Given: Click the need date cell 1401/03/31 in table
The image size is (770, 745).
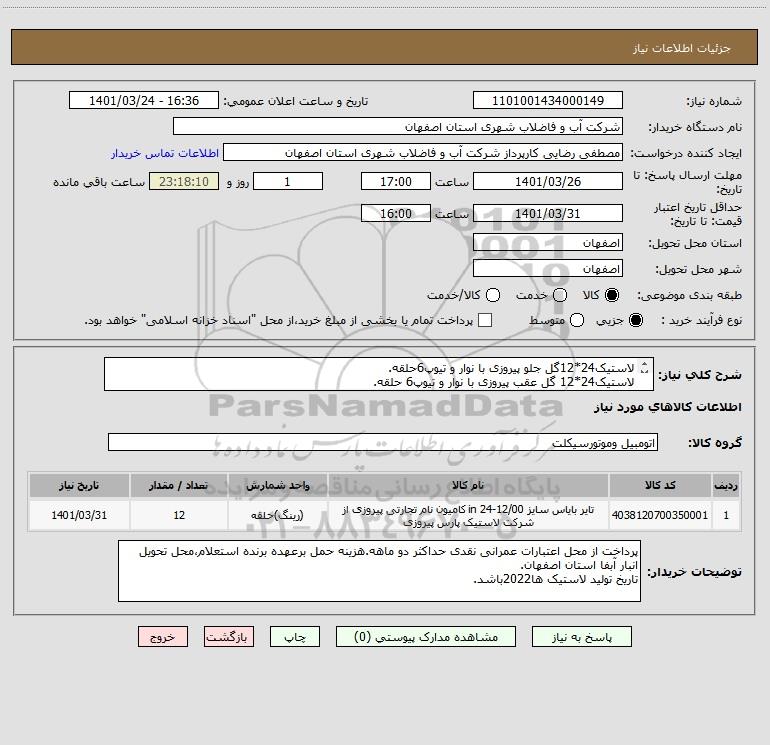Looking at the screenshot, I should (x=79, y=515).
